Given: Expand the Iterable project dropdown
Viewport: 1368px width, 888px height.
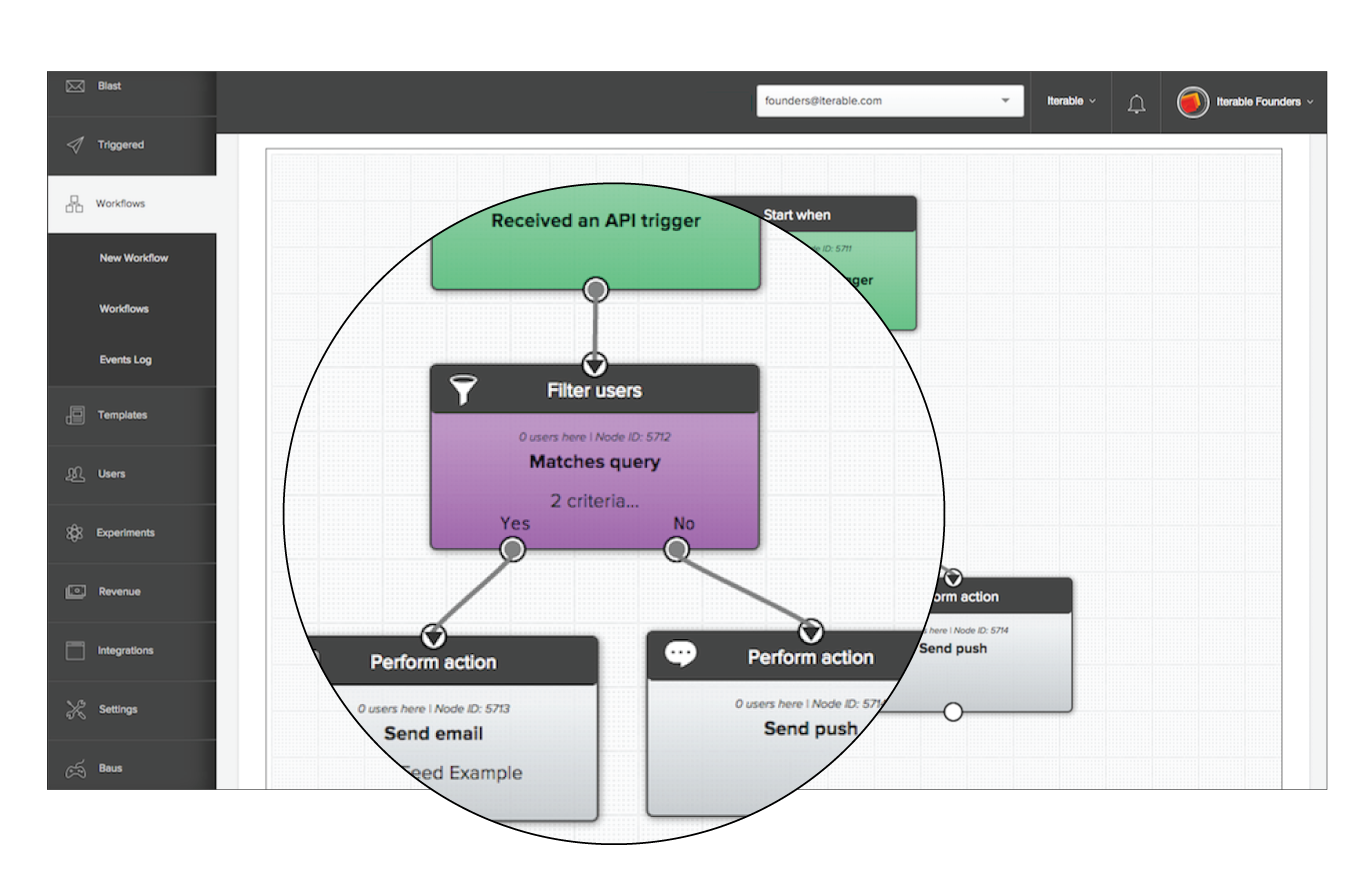Looking at the screenshot, I should coord(1071,101).
